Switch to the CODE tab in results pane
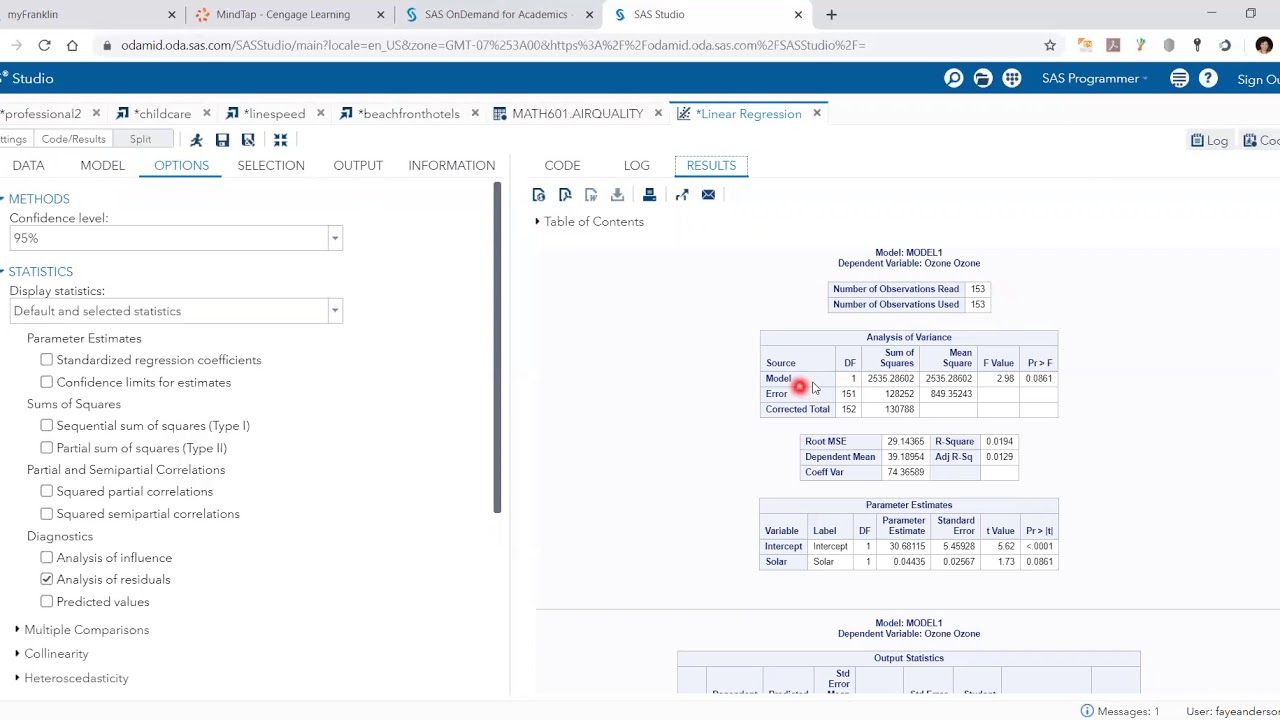Screen dimensions: 1280x720 (562, 165)
